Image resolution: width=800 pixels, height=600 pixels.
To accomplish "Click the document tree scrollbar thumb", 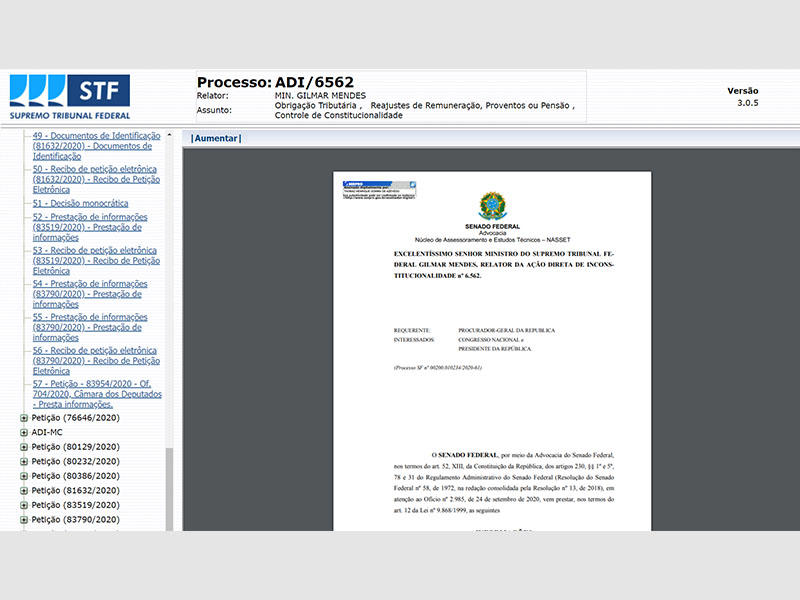I will tap(169, 489).
